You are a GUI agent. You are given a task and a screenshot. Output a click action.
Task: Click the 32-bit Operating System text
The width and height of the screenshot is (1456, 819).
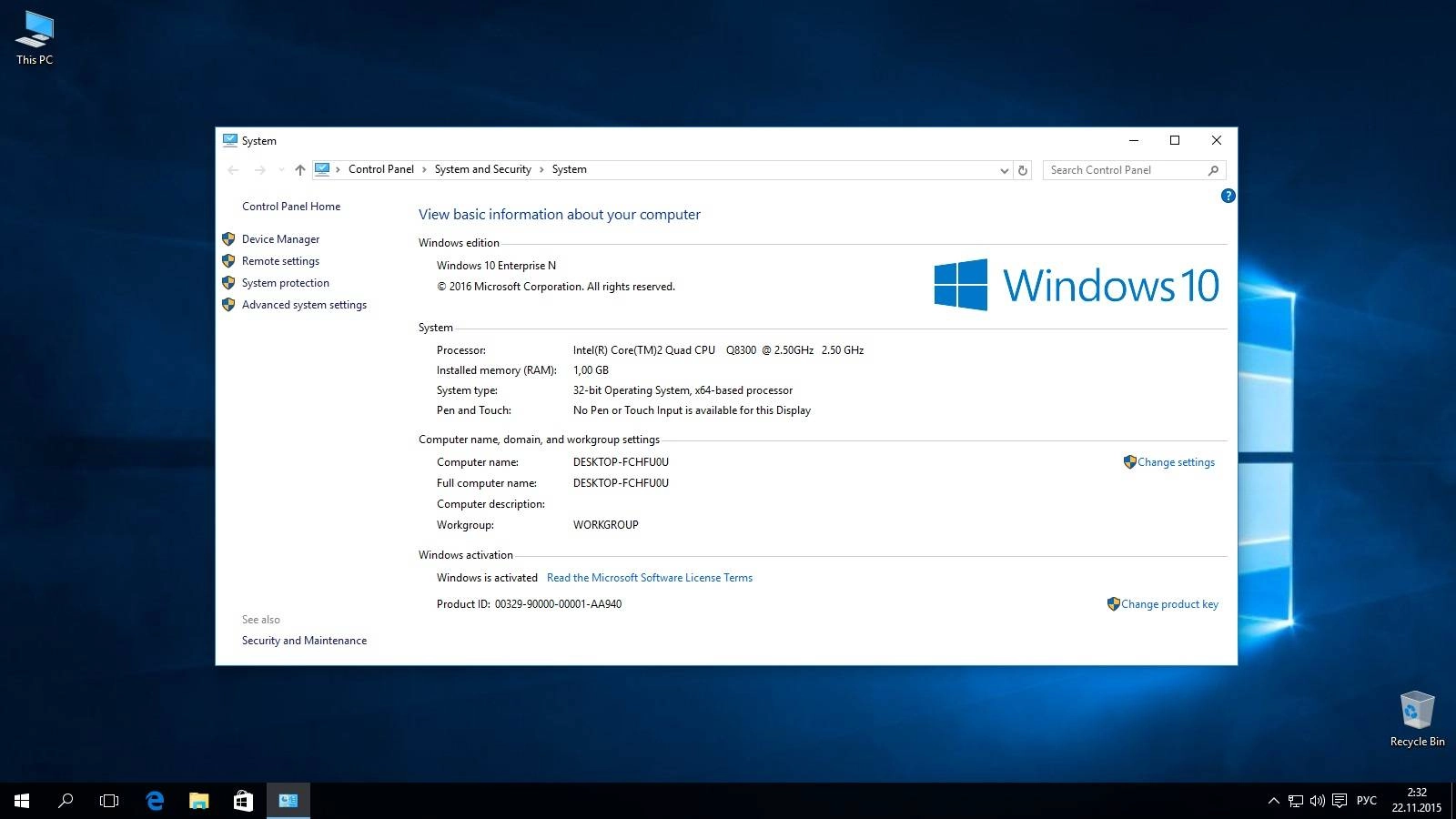click(682, 390)
